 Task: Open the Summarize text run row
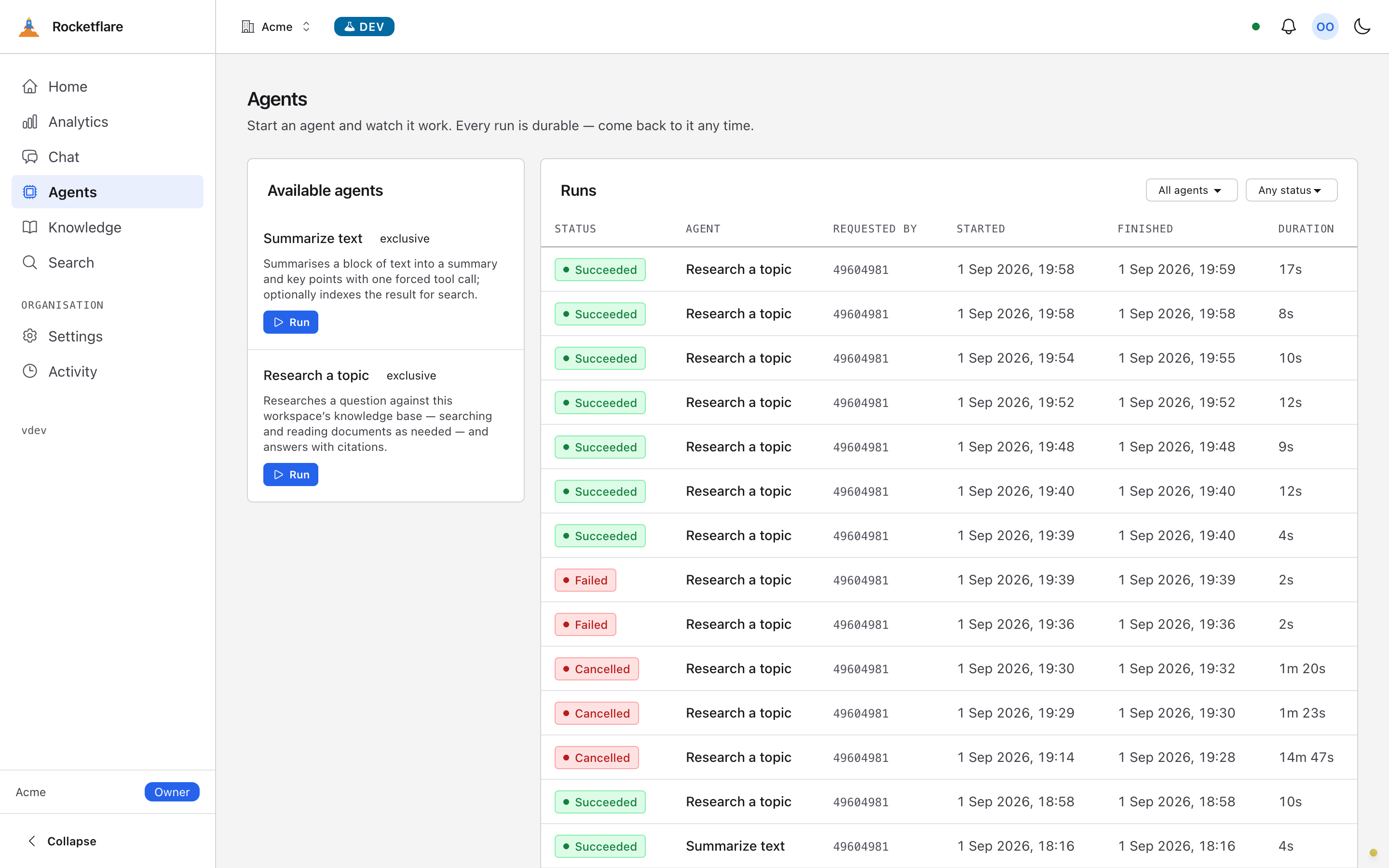pyautogui.click(x=948, y=846)
